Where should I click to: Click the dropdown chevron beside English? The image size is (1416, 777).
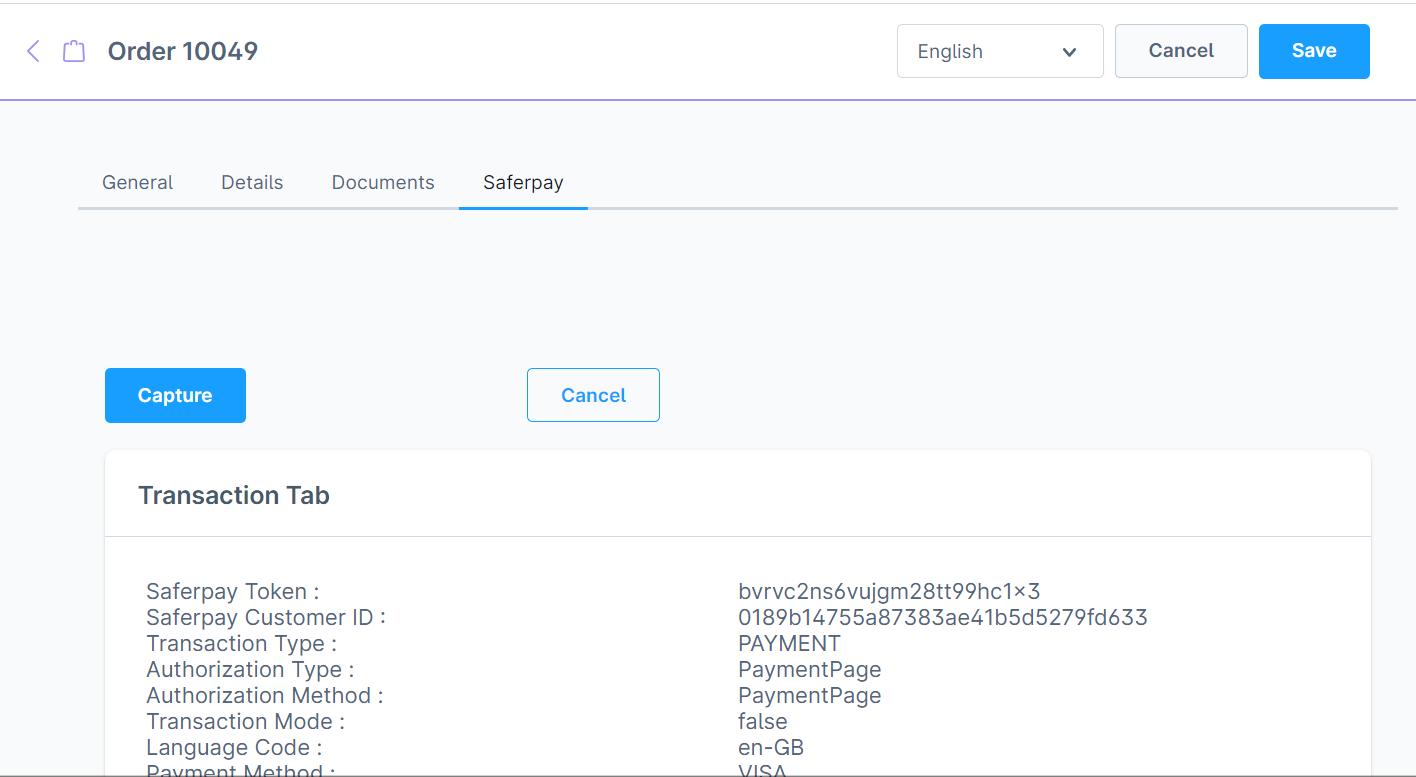pyautogui.click(x=1069, y=51)
